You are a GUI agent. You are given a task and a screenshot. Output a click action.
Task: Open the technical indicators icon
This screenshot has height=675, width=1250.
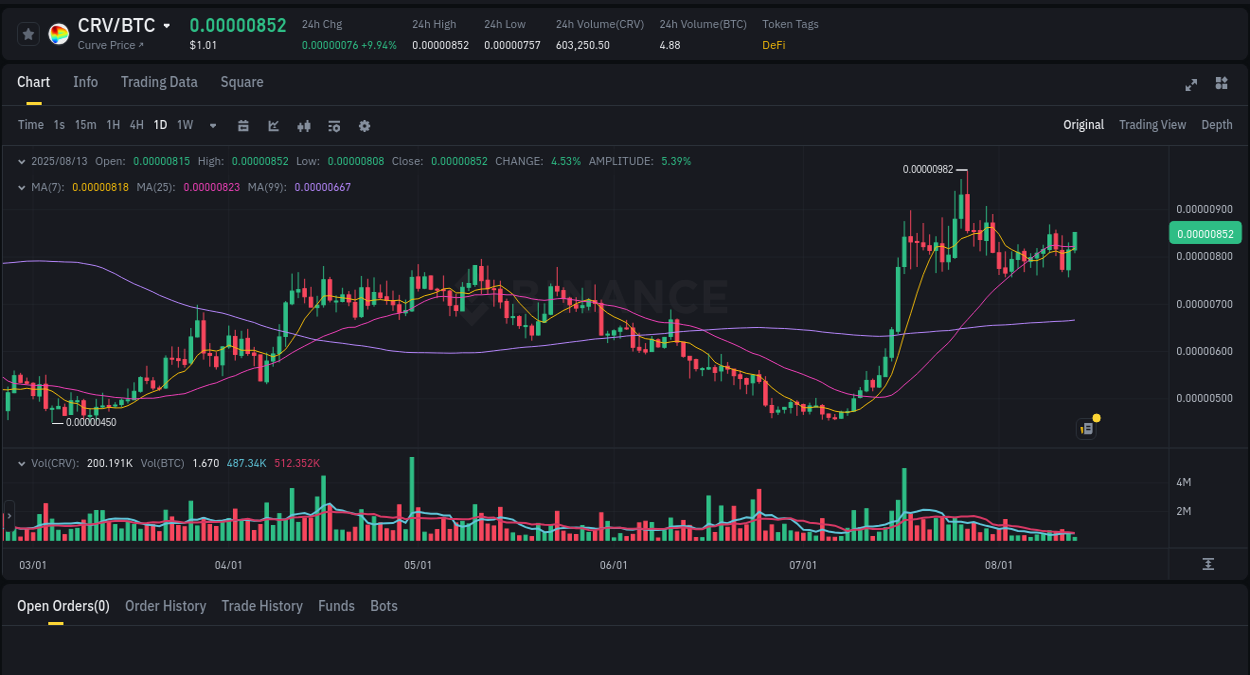pos(334,125)
